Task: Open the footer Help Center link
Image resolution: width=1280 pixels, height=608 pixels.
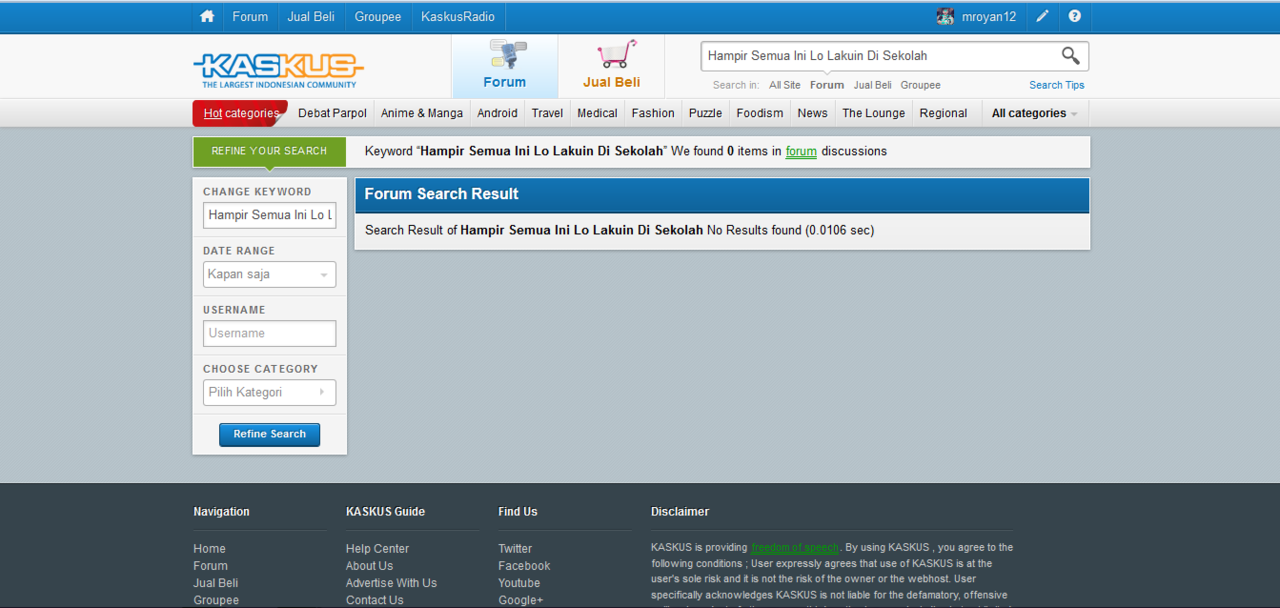Action: click(x=377, y=549)
